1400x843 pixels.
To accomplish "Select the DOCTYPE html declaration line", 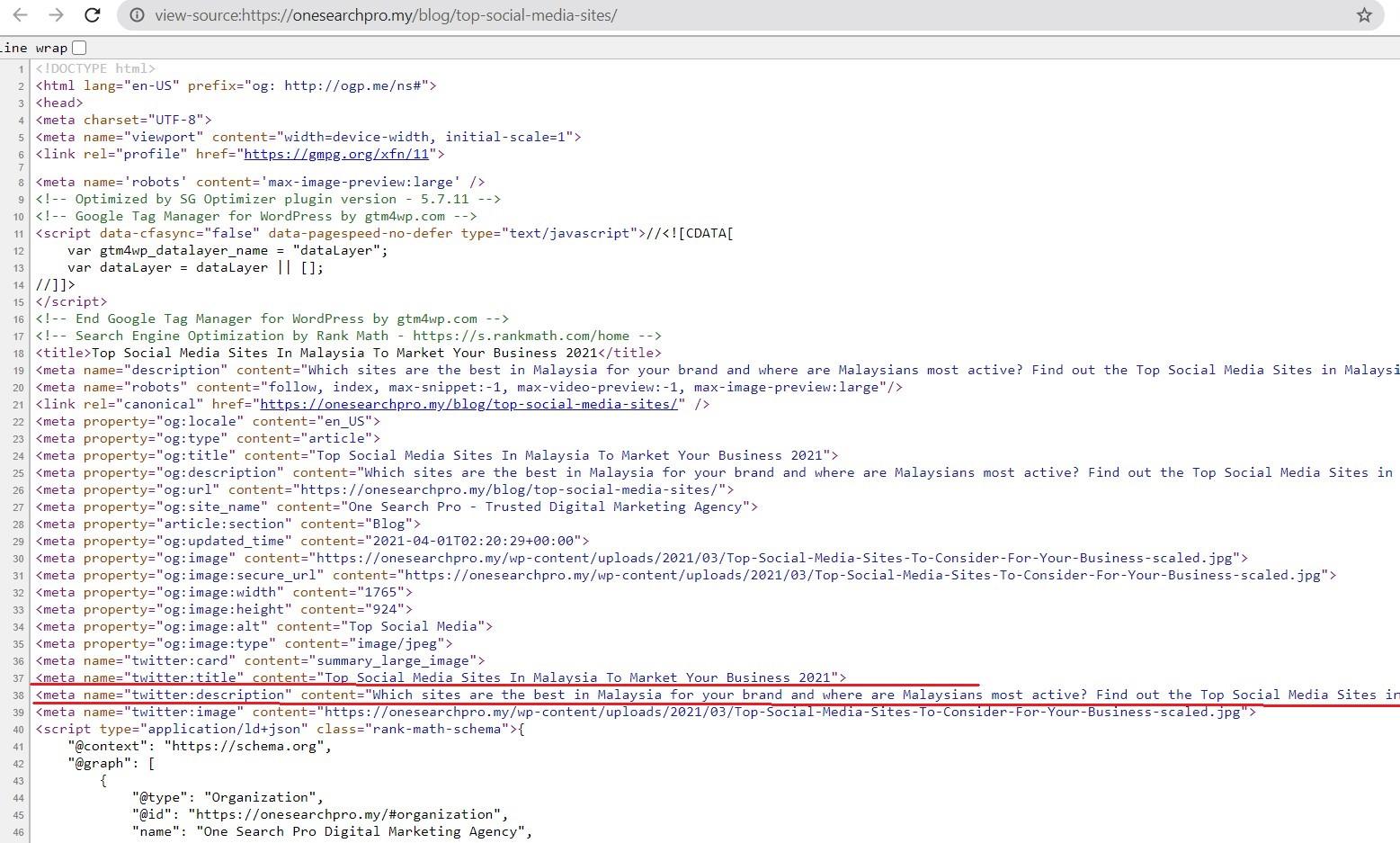I will [x=95, y=68].
